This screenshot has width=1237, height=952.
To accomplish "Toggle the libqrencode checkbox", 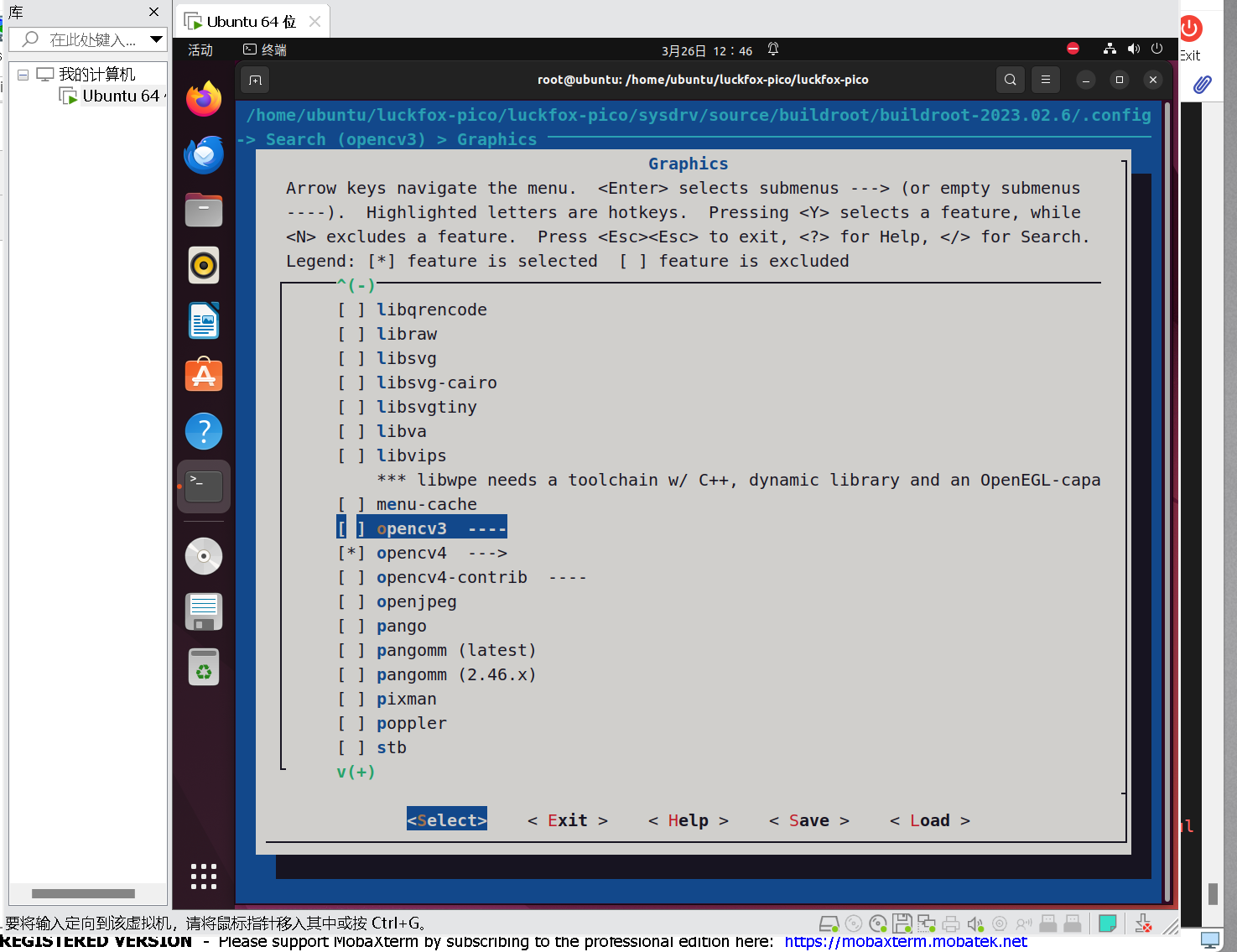I will (351, 310).
